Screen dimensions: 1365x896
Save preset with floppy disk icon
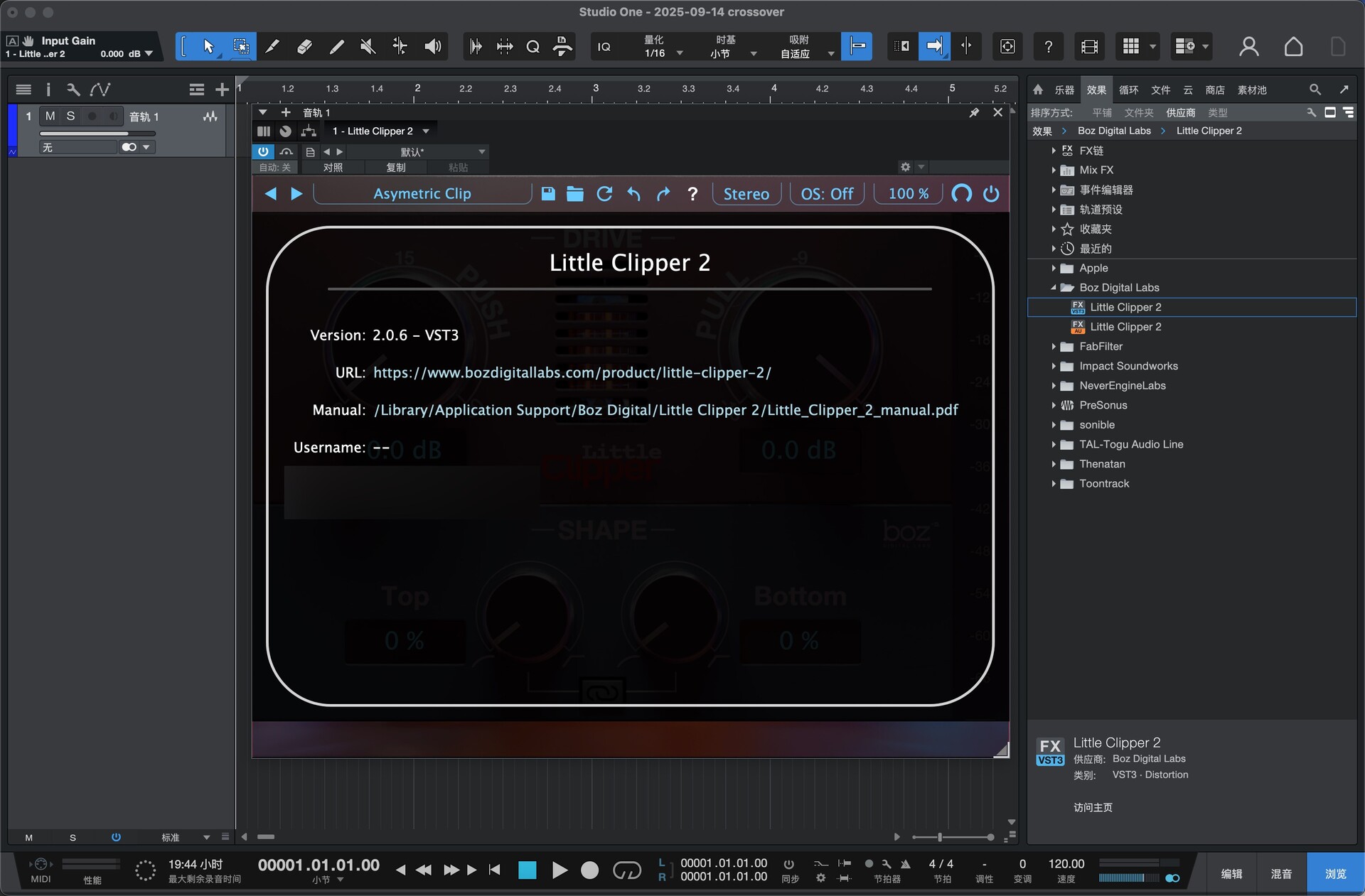[547, 194]
